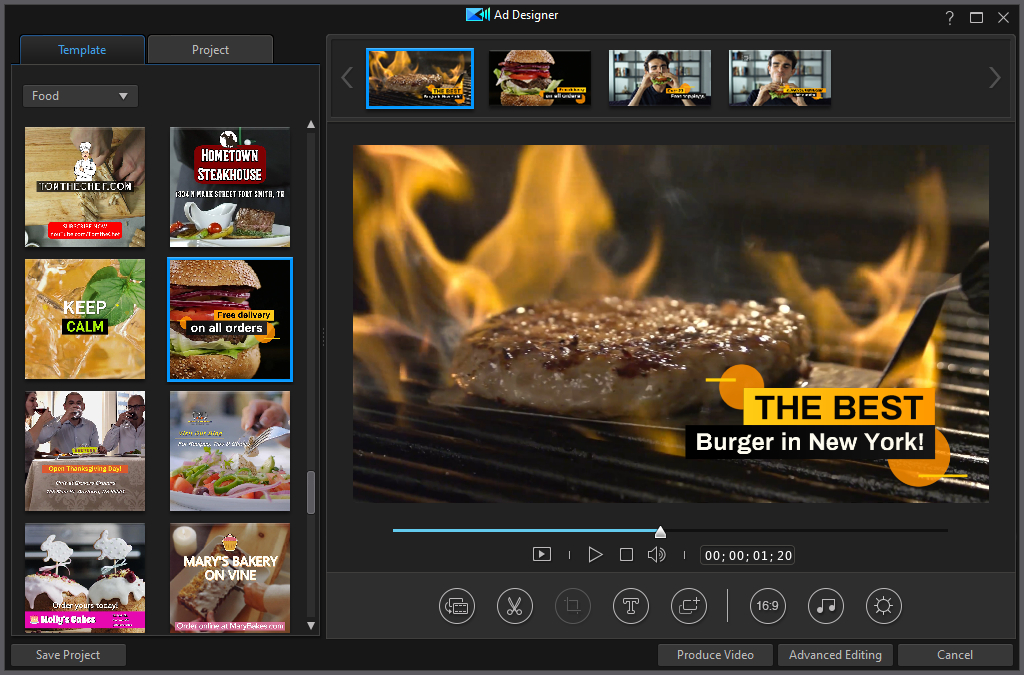Image resolution: width=1024 pixels, height=675 pixels.
Task: Maximize the Ad Designer window
Action: click(976, 18)
